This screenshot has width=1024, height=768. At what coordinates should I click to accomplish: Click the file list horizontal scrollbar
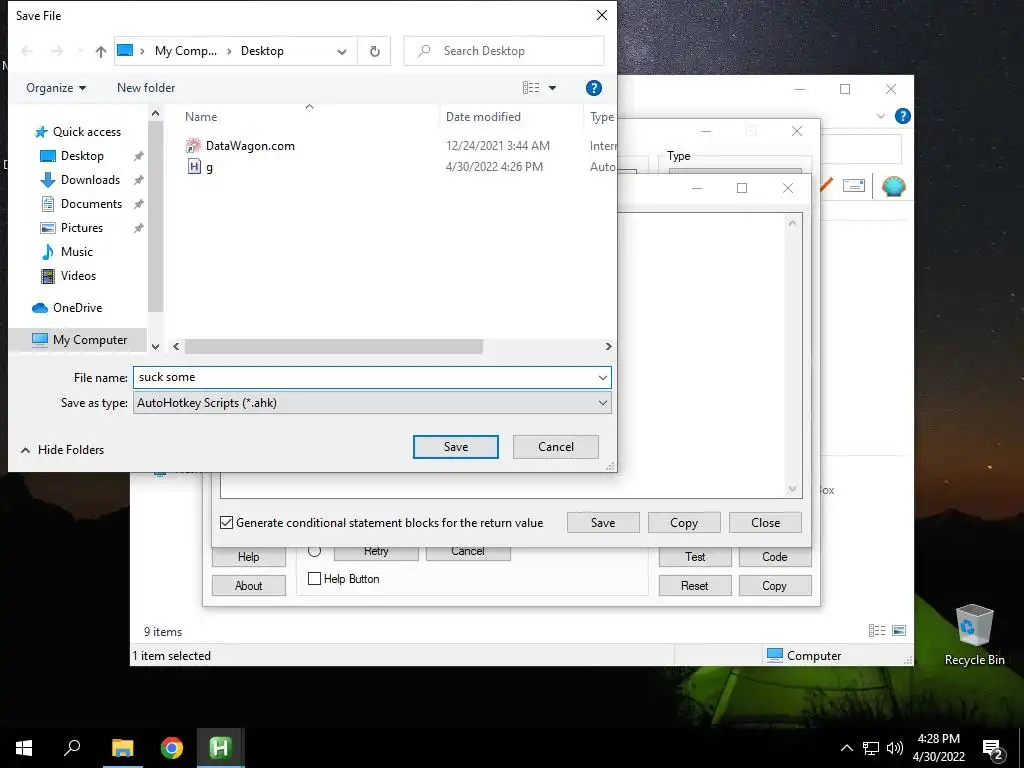click(x=334, y=346)
